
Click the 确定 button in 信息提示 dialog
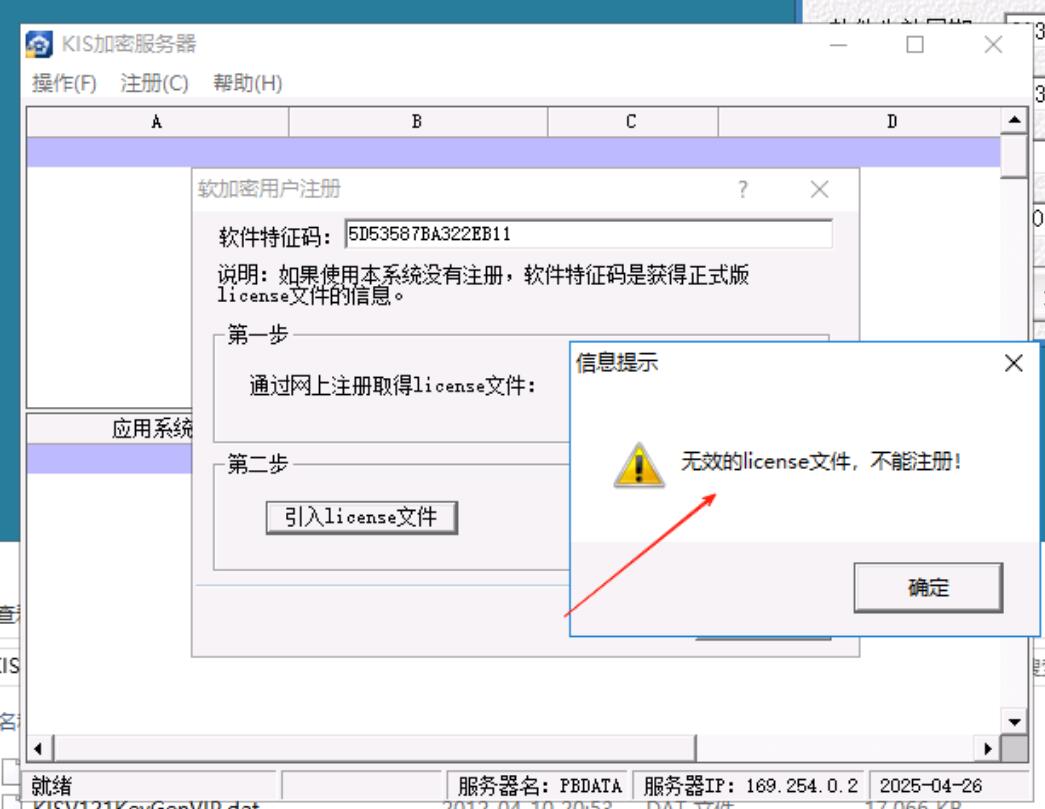click(x=928, y=587)
